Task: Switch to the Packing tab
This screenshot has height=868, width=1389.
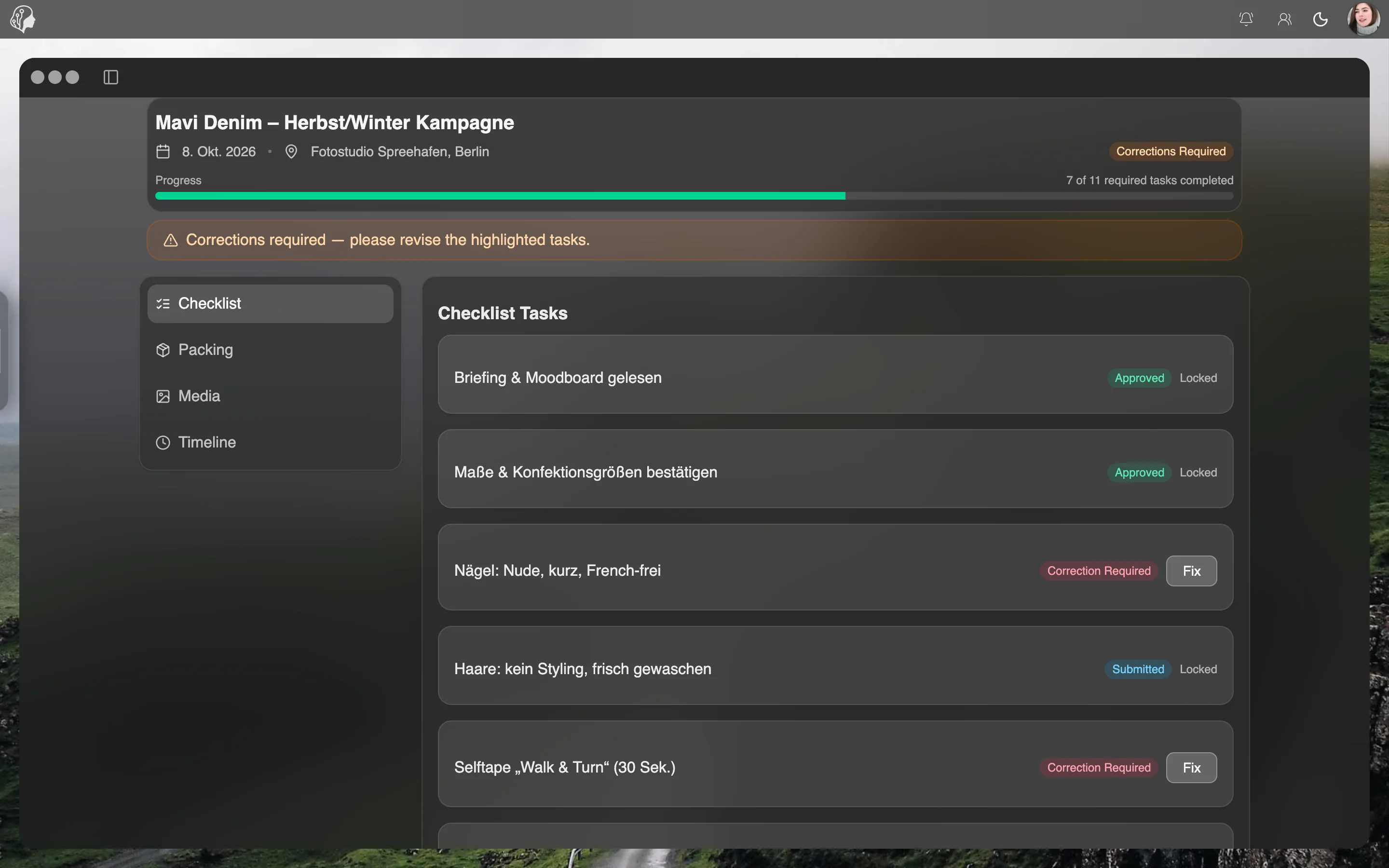Action: tap(271, 350)
